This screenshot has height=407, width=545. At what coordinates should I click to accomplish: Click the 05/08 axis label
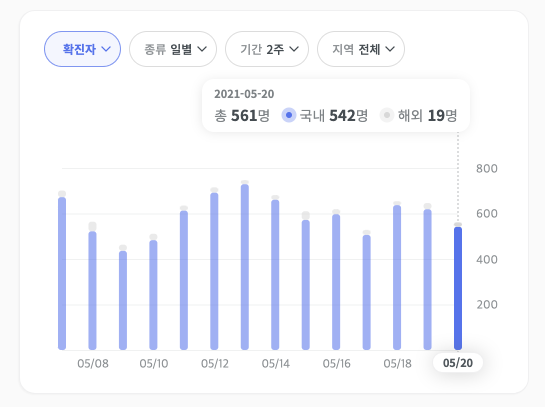click(93, 364)
